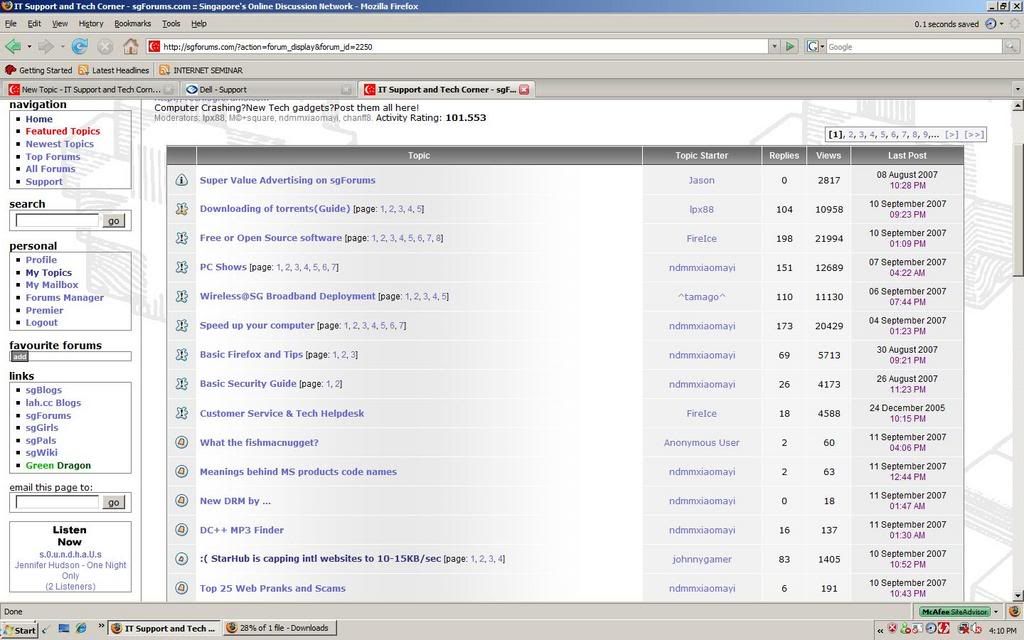
Task: Click the Stop loading button
Action: [105, 46]
